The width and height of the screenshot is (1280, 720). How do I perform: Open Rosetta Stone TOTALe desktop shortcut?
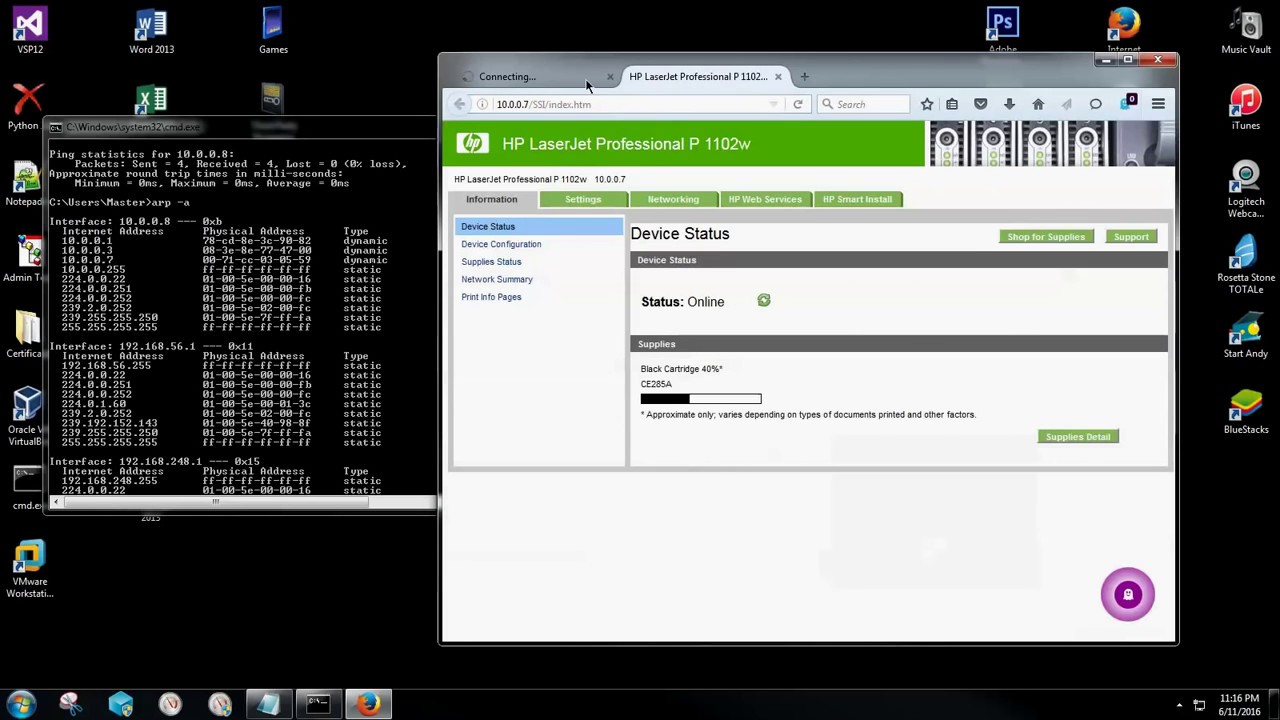1246,265
